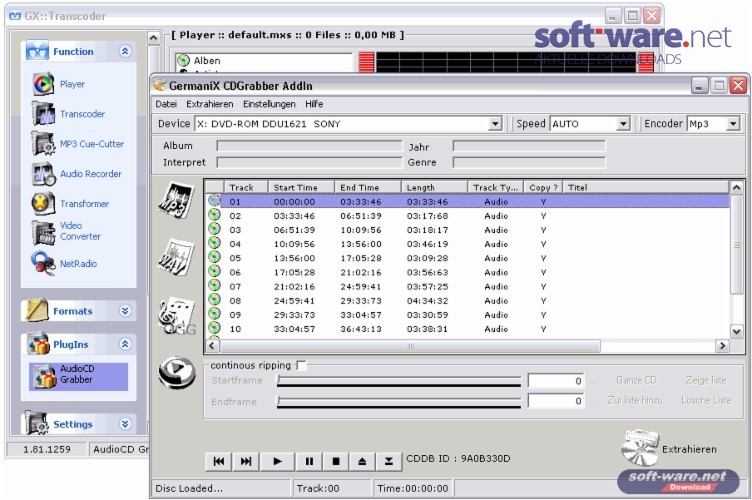This screenshot has height=500, width=752.
Task: Click the Extrahieren text label
Action: [689, 449]
